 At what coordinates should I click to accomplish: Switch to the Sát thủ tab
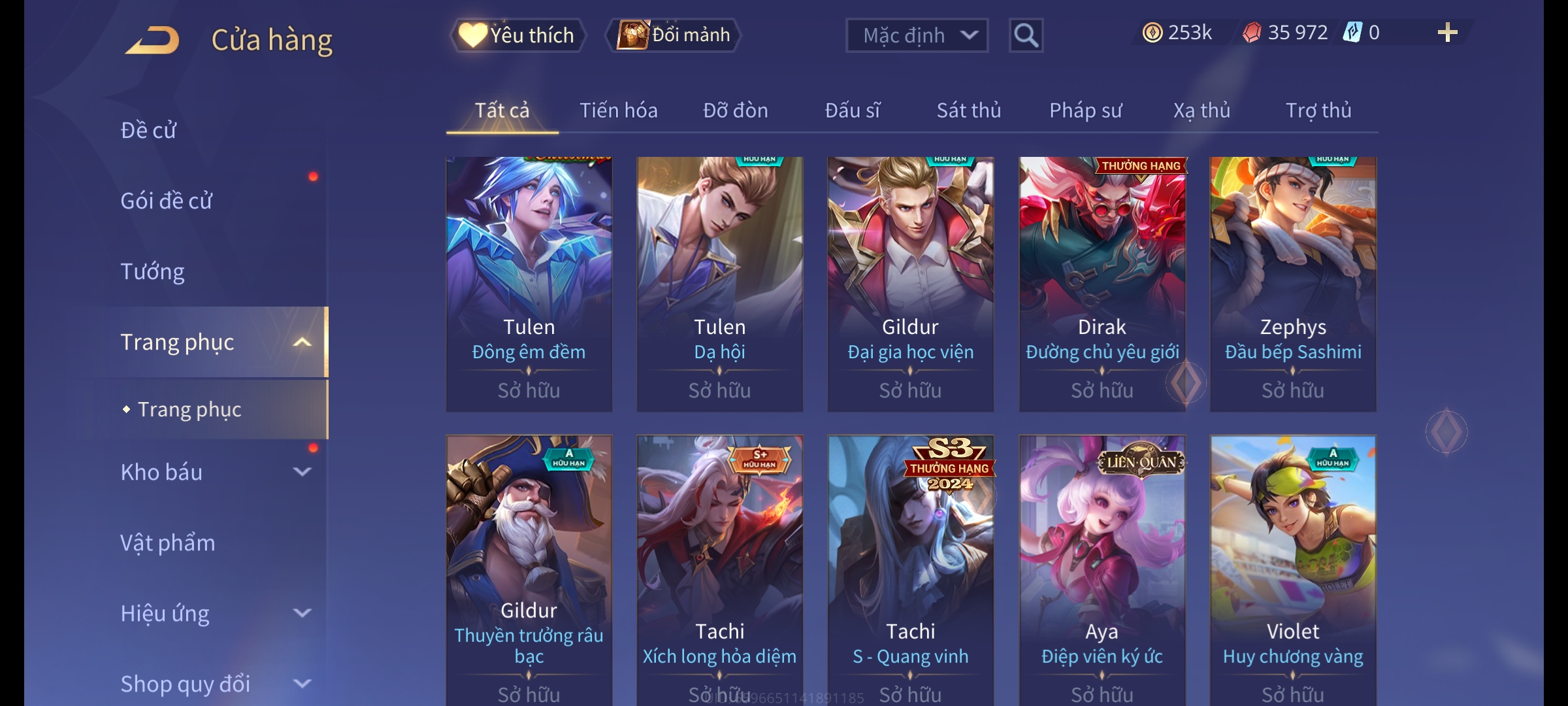pos(968,110)
